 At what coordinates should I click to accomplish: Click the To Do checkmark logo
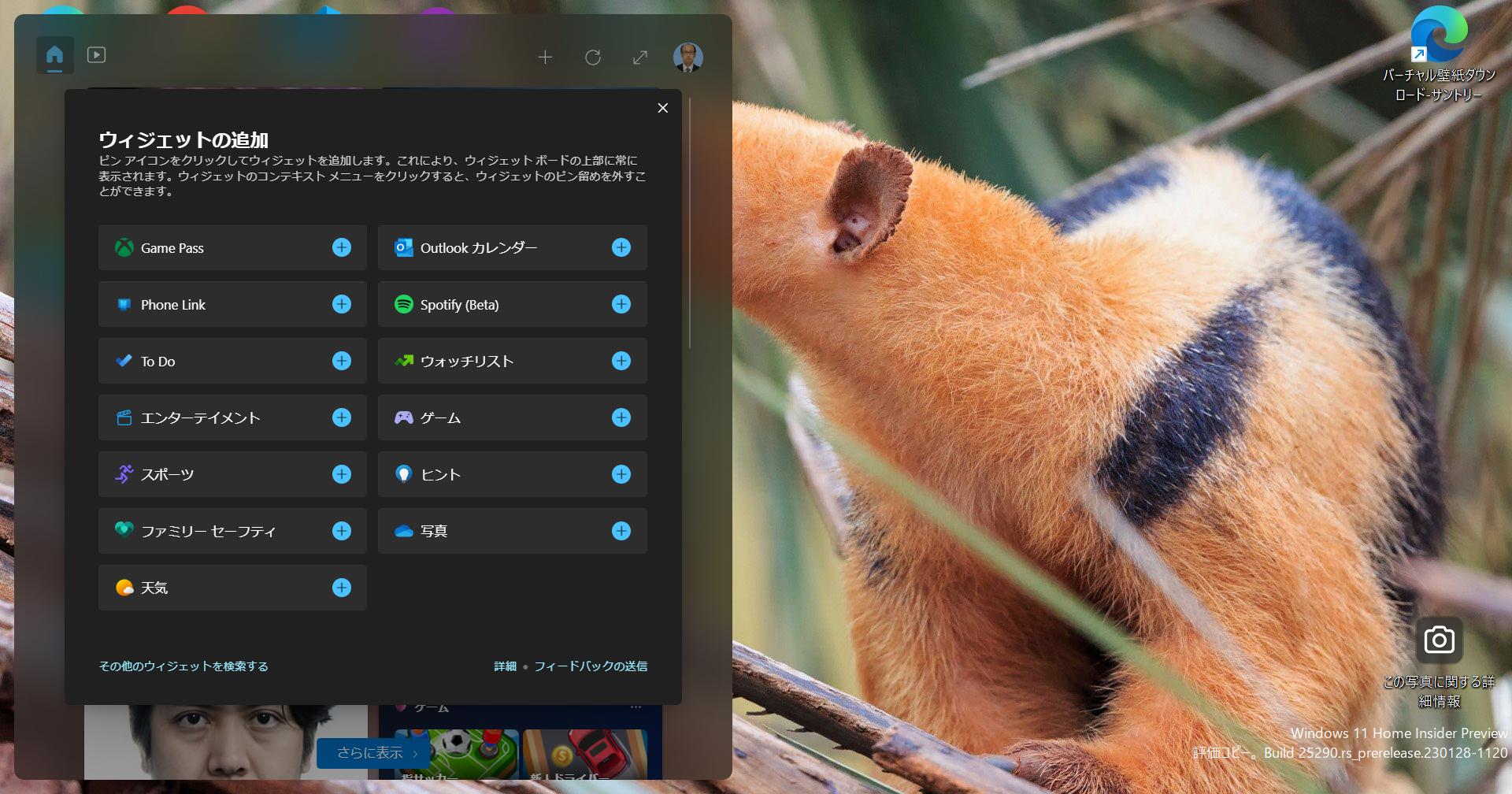124,361
